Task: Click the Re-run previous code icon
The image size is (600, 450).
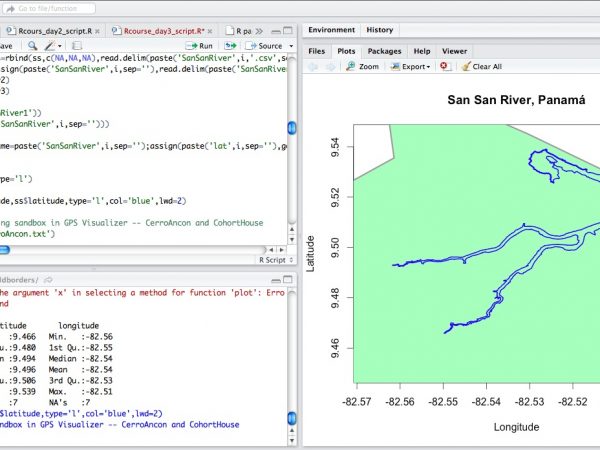Action: click(x=232, y=46)
